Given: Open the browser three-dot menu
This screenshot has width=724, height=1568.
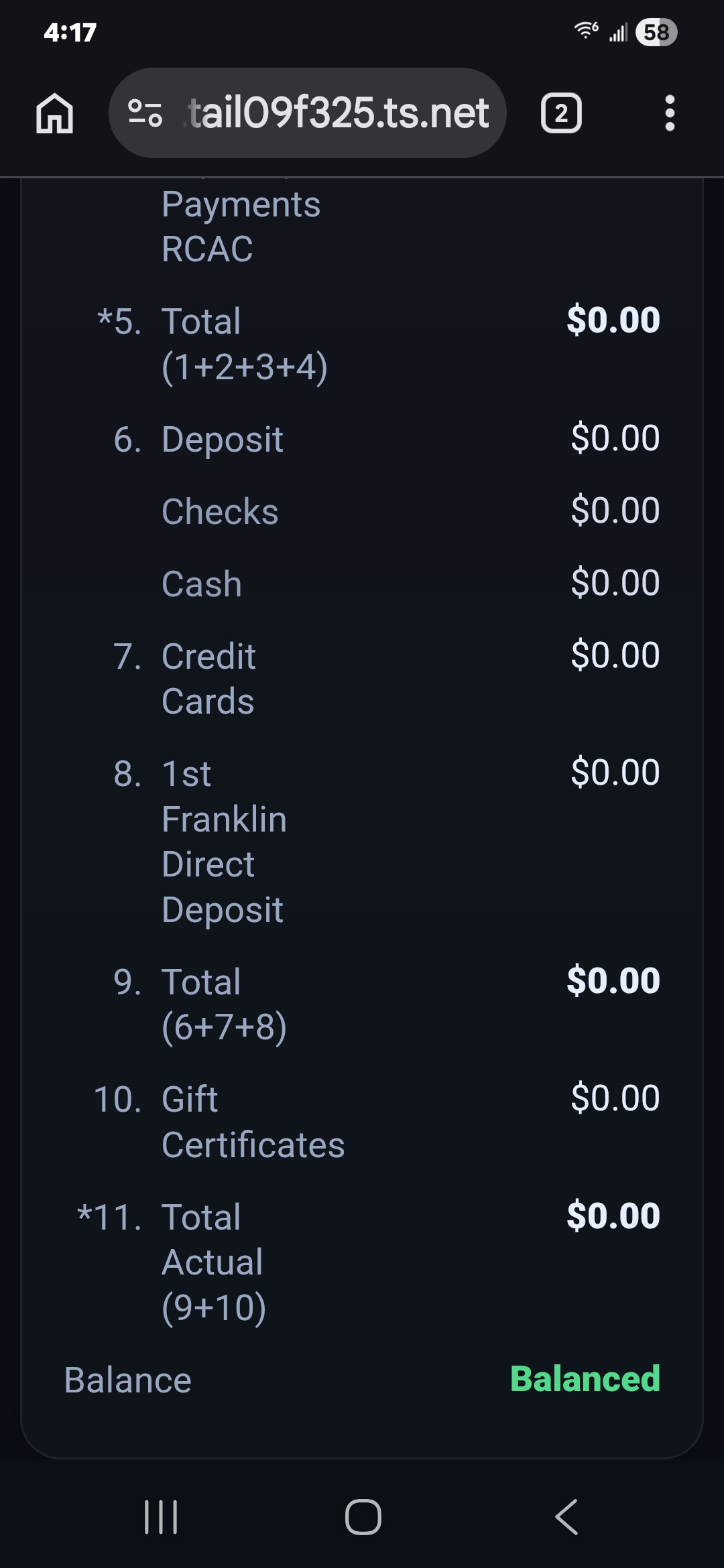Looking at the screenshot, I should 669,113.
